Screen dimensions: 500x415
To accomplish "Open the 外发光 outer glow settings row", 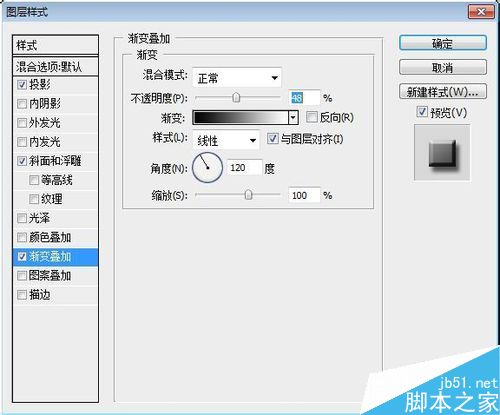I will click(x=55, y=123).
